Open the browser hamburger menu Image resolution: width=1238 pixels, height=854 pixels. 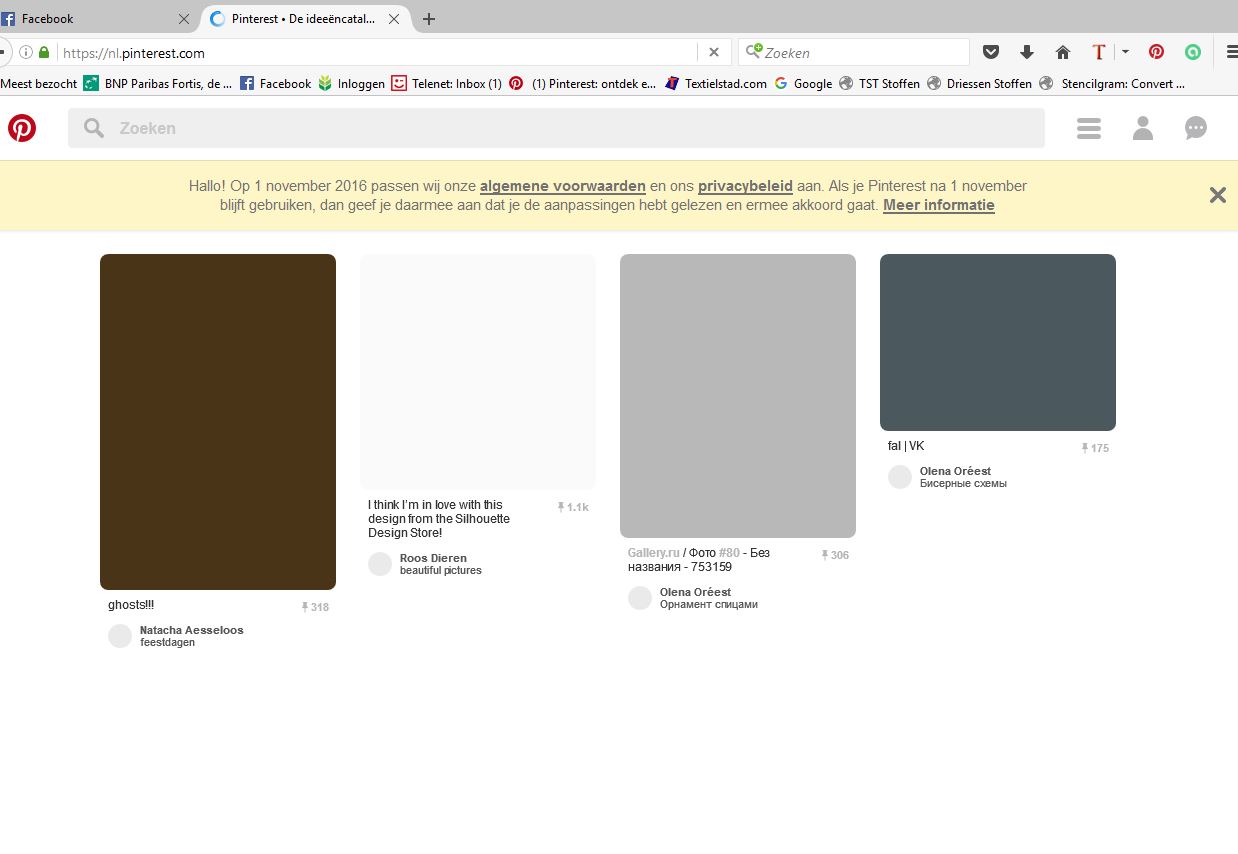[x=1231, y=52]
